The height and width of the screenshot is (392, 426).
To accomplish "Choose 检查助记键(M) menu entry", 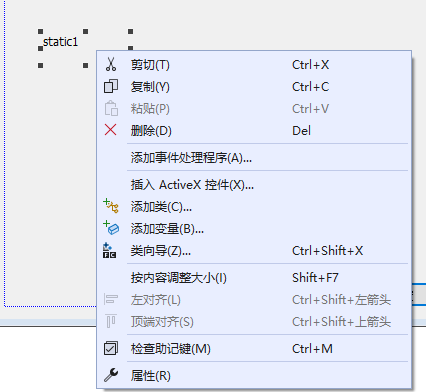I will coord(254,349).
